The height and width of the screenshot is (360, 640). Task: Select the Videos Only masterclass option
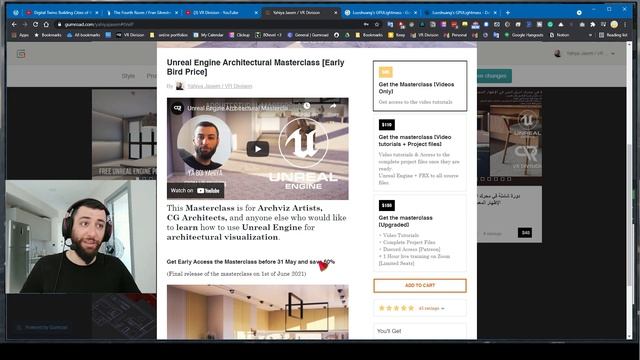(x=420, y=86)
